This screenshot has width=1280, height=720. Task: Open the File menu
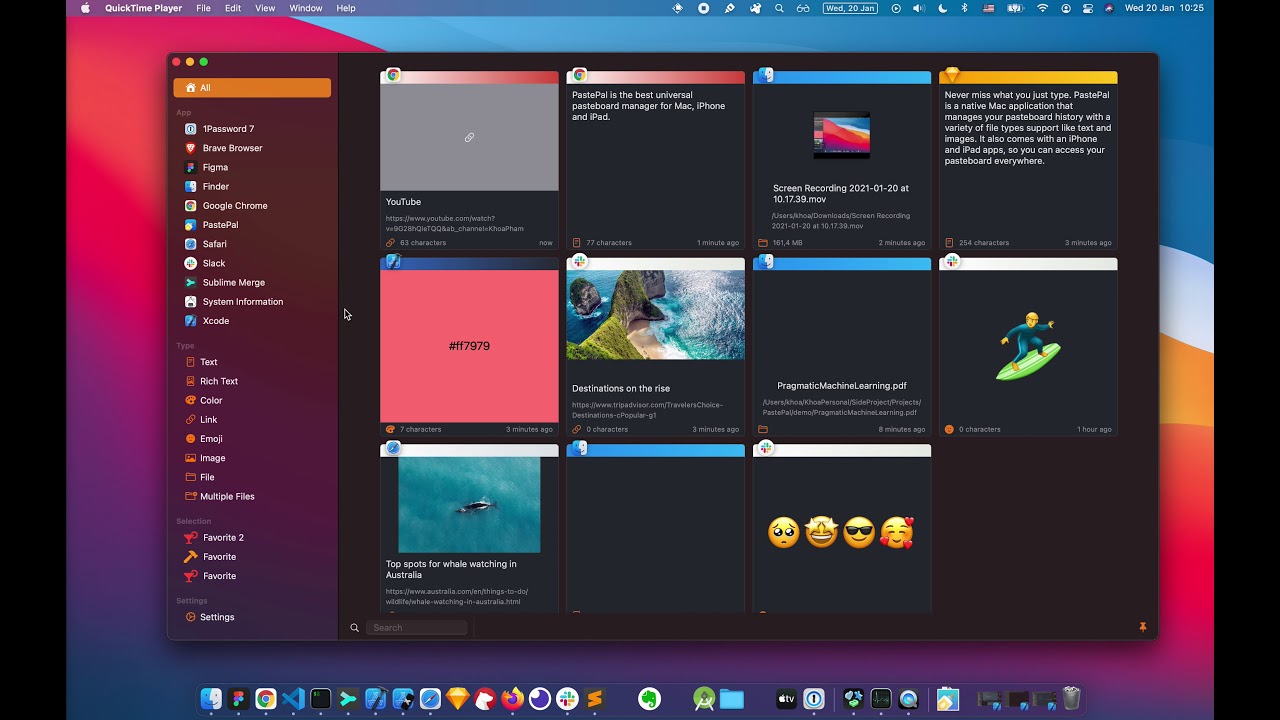pyautogui.click(x=203, y=8)
